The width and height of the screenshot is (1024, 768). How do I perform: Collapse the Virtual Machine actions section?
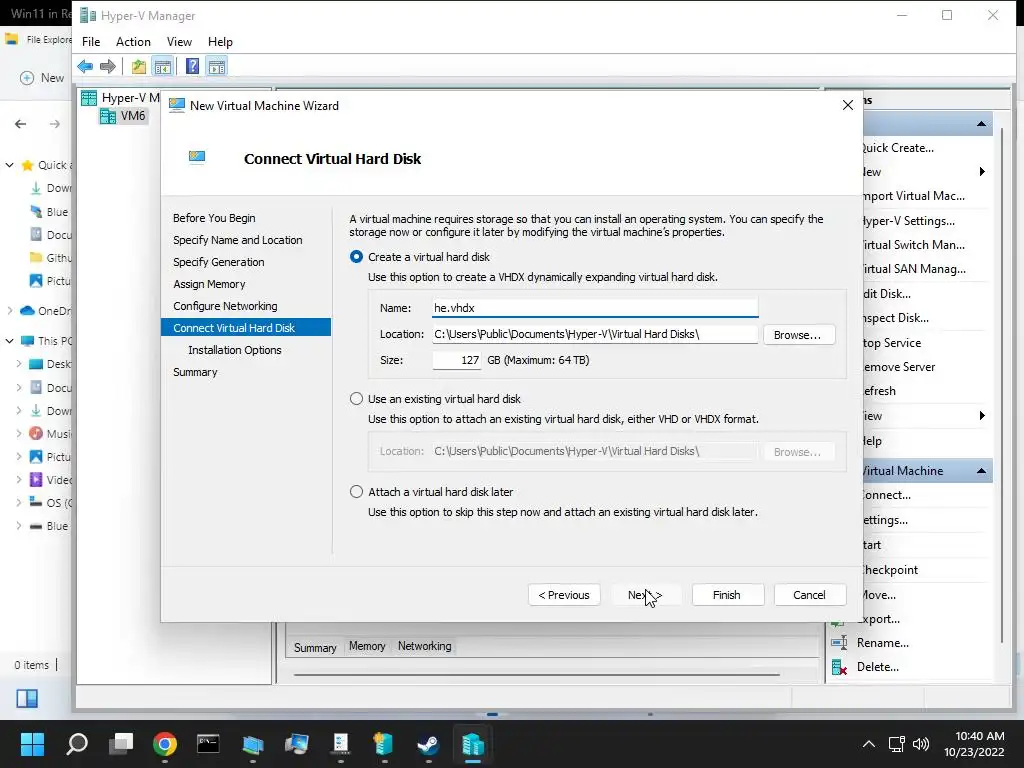click(981, 471)
